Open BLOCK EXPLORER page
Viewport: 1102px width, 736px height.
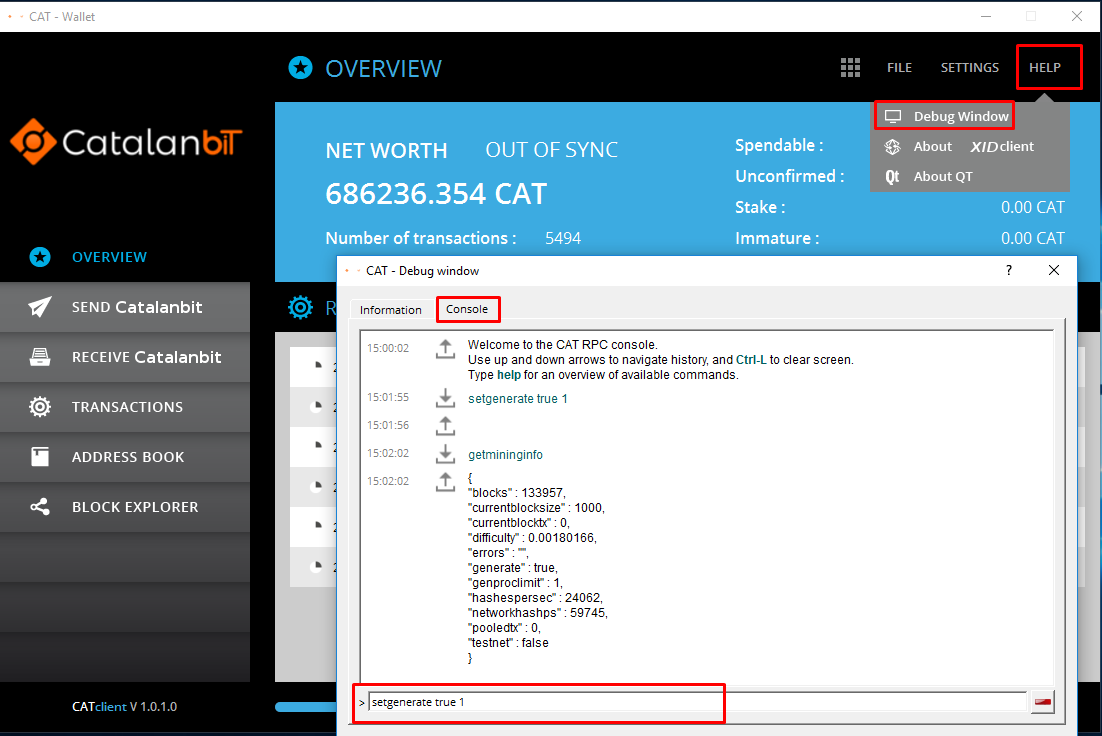coord(125,507)
